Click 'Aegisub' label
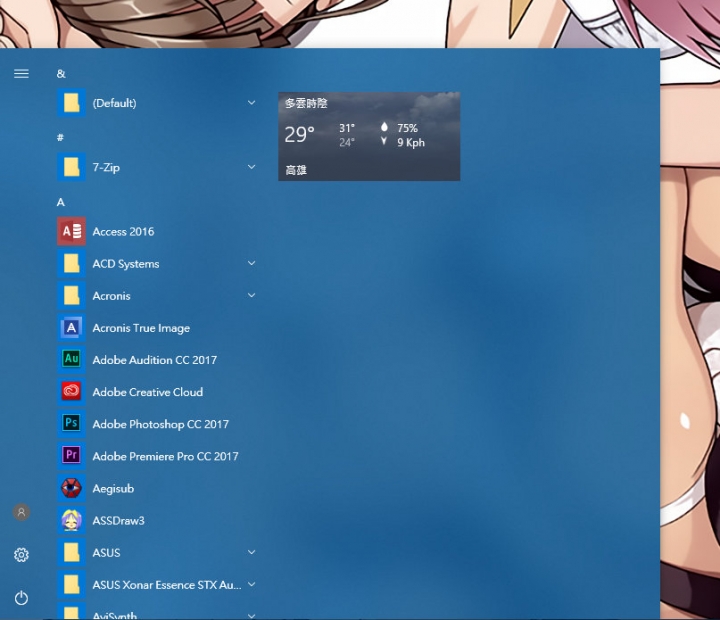The height and width of the screenshot is (620, 720). pyautogui.click(x=113, y=489)
